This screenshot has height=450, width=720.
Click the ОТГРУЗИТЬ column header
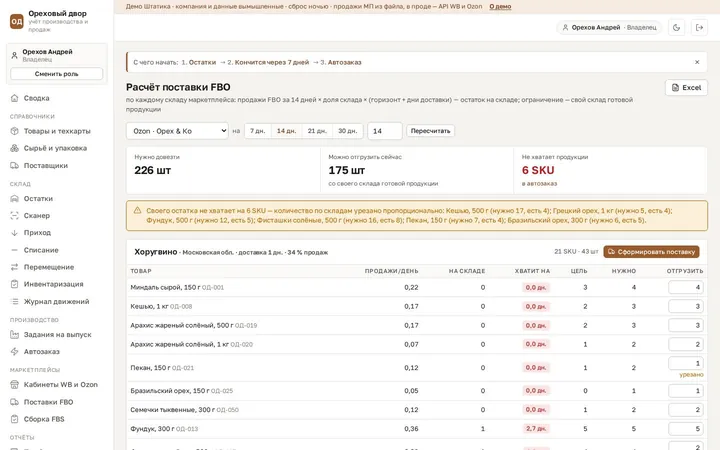[685, 271]
